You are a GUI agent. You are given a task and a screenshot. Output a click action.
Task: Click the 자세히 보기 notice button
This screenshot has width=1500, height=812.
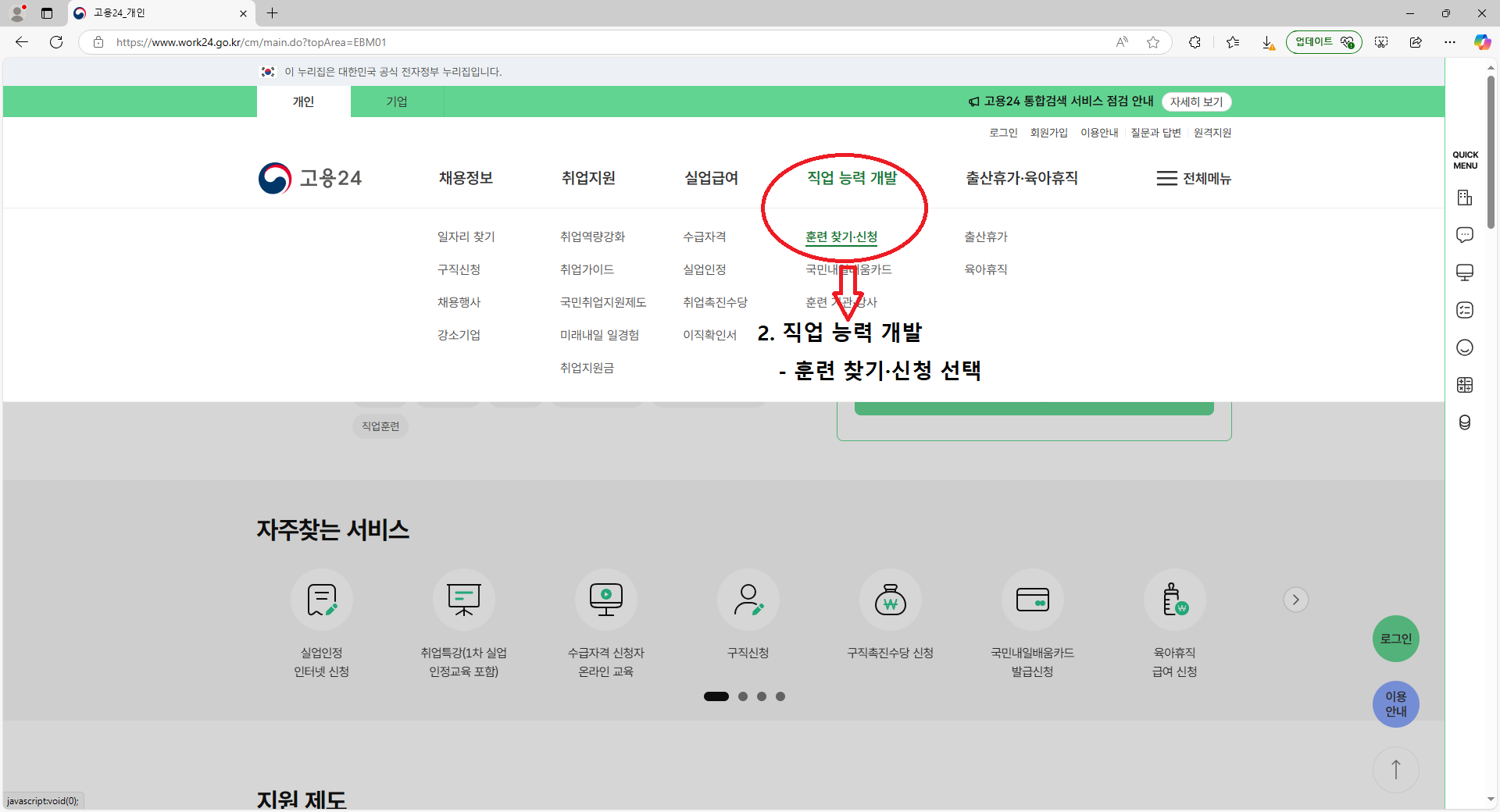point(1196,101)
